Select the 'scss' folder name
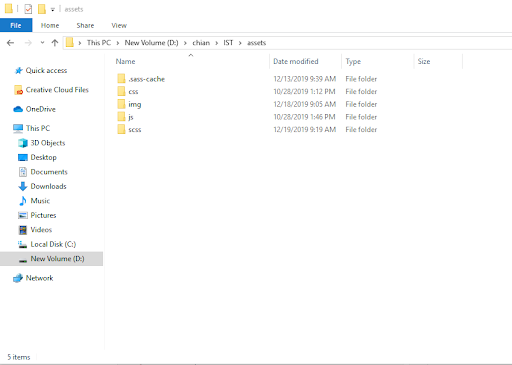The height and width of the screenshot is (365, 512). coord(135,130)
